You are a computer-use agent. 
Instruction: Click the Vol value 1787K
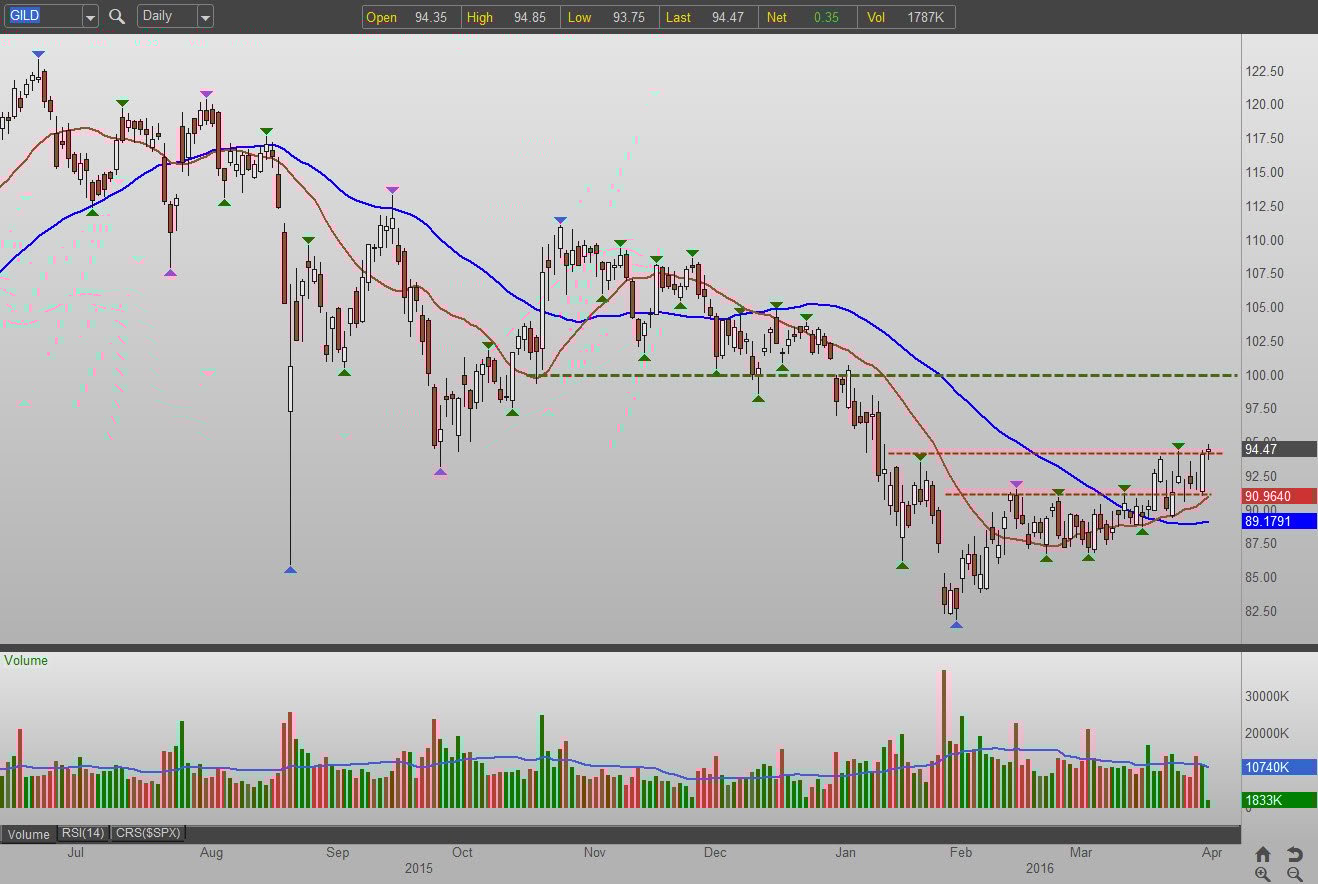click(927, 17)
